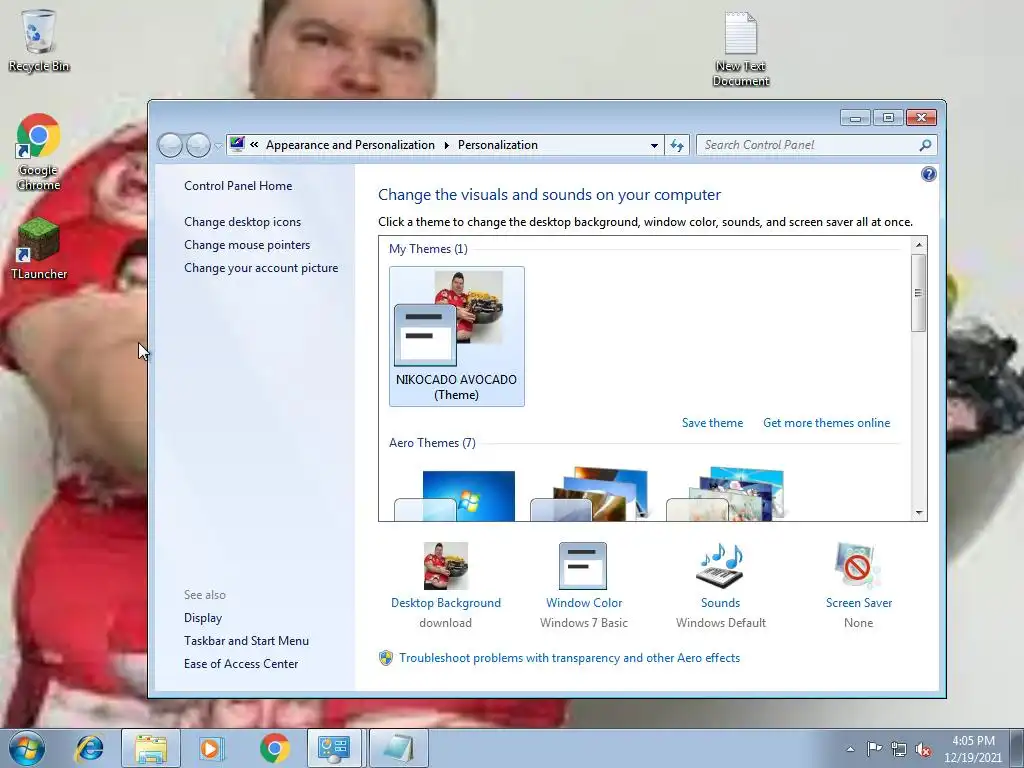This screenshot has height=768, width=1024.
Task: Click the Screen Saver text link
Action: point(858,603)
